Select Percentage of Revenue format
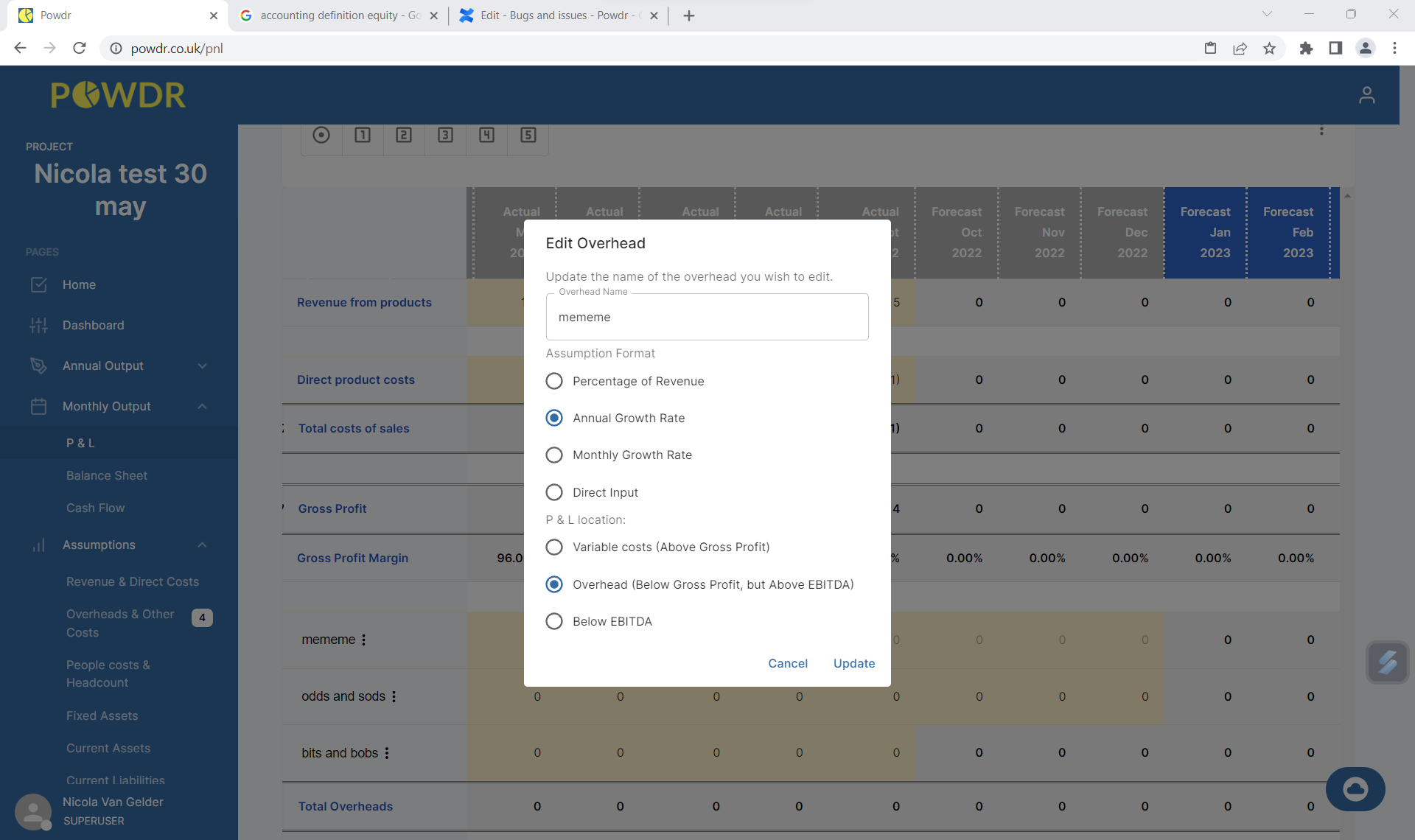Viewport: 1415px width, 840px height. 554,381
